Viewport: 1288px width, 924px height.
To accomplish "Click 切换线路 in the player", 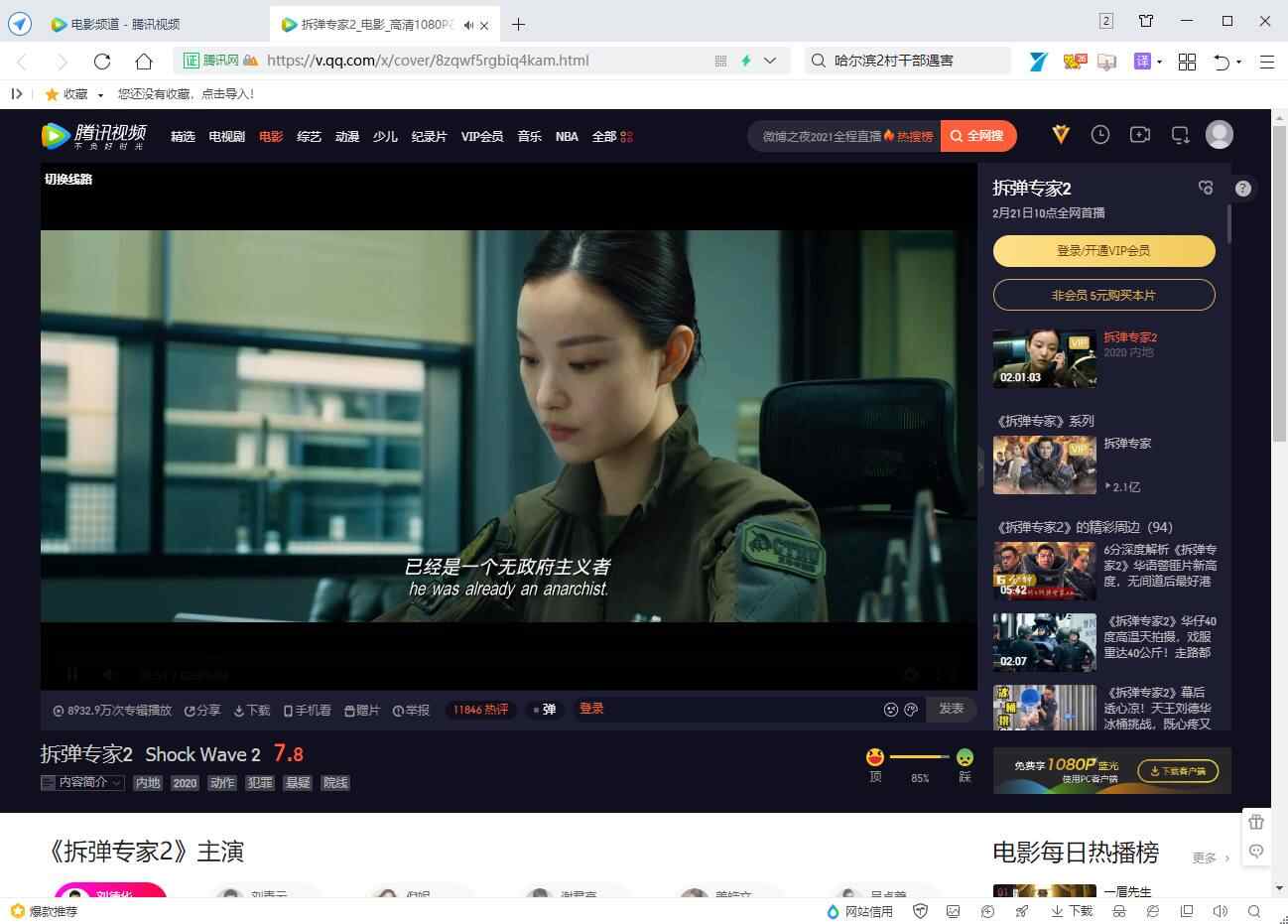I will pos(68,180).
